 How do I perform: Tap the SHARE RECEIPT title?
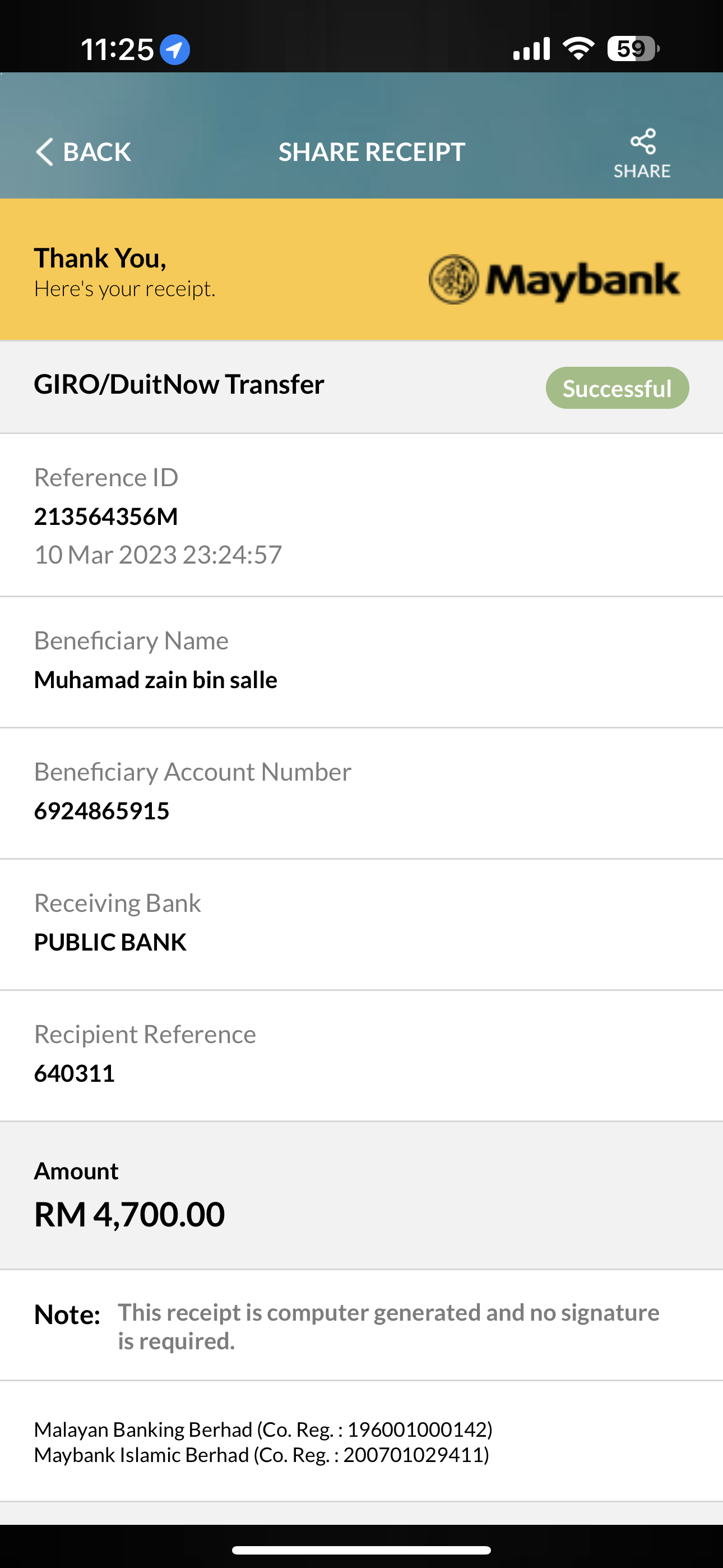[372, 151]
